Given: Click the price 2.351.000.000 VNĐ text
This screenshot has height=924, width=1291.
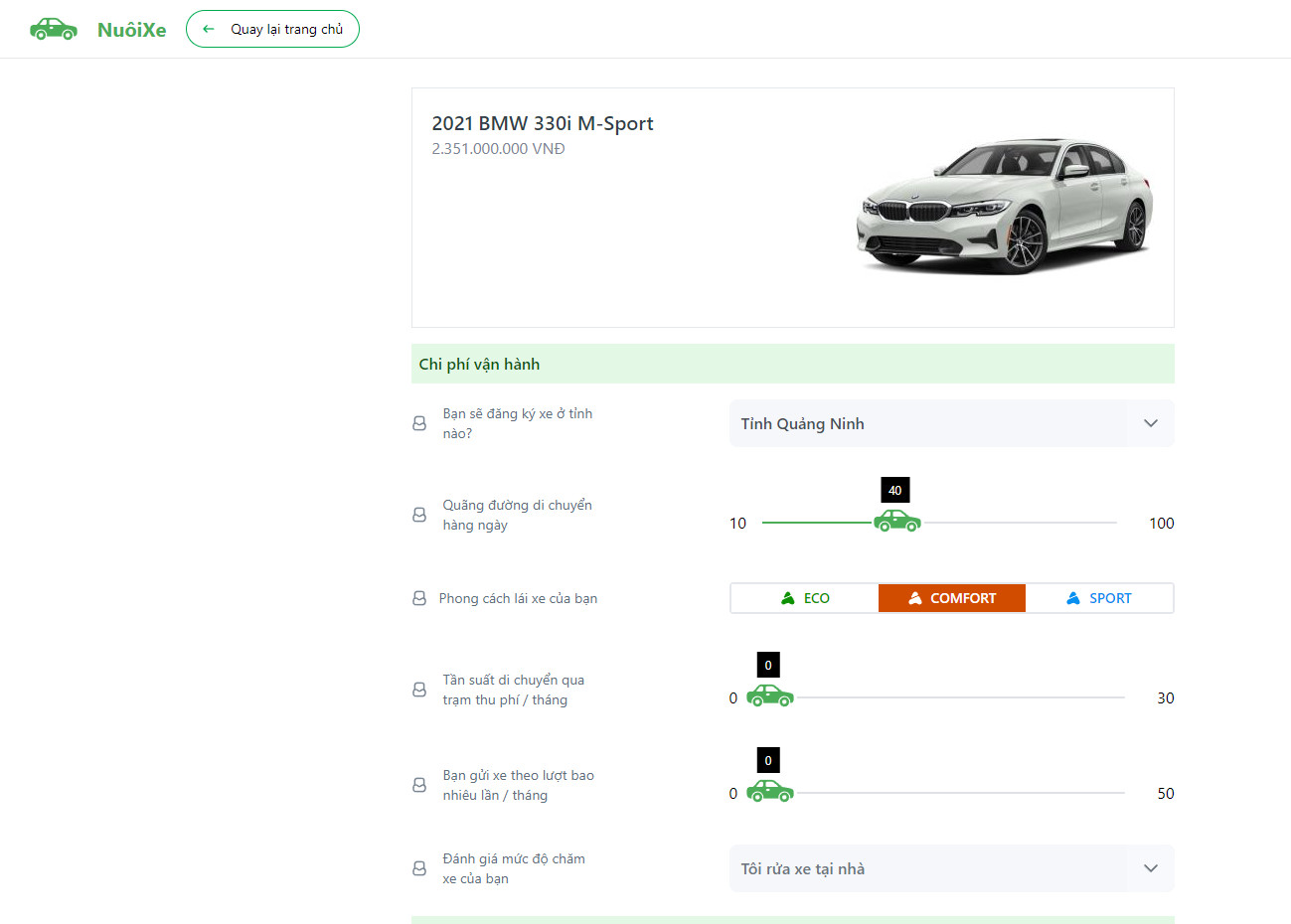Looking at the screenshot, I should point(498,149).
